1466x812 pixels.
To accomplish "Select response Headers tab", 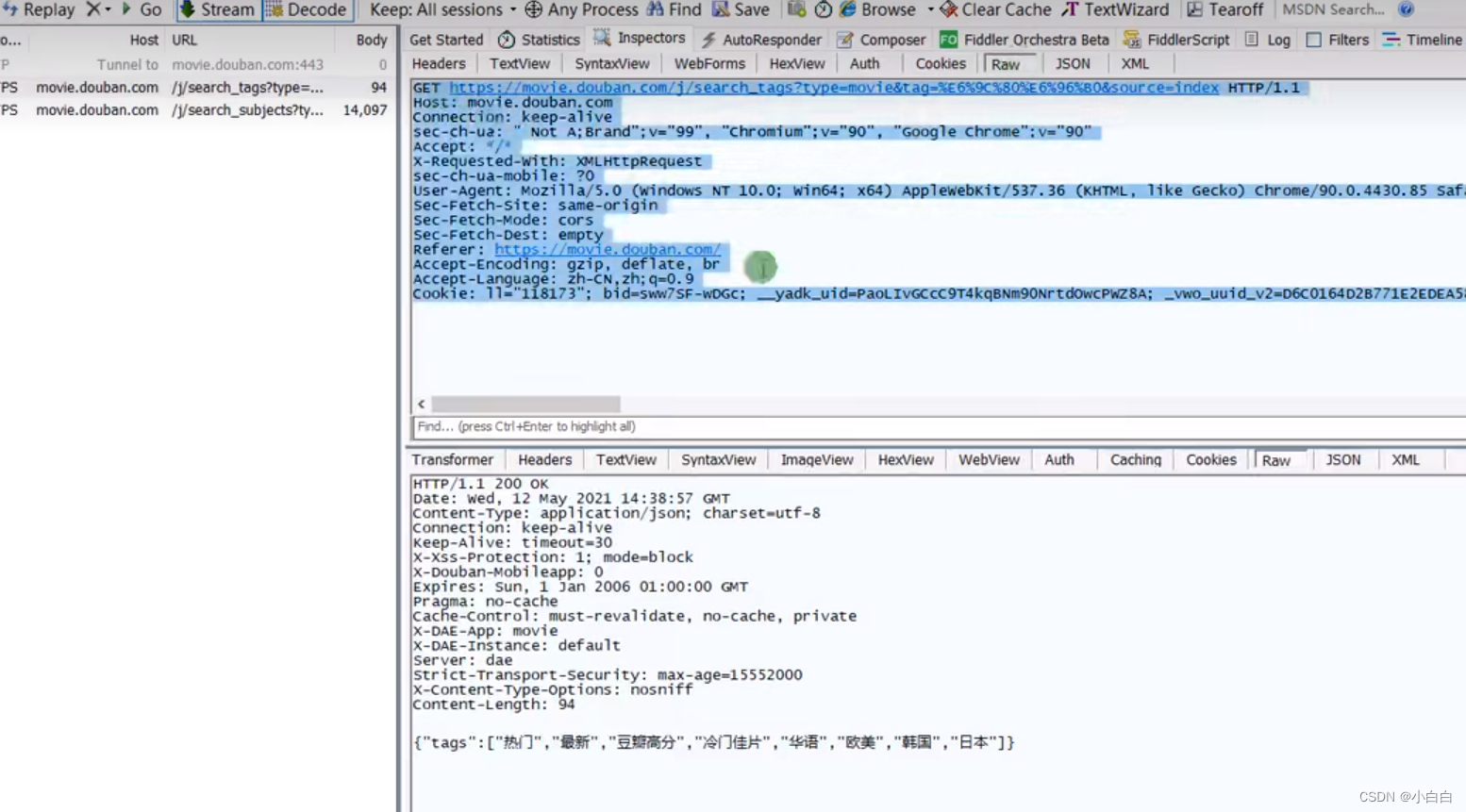I will (545, 459).
